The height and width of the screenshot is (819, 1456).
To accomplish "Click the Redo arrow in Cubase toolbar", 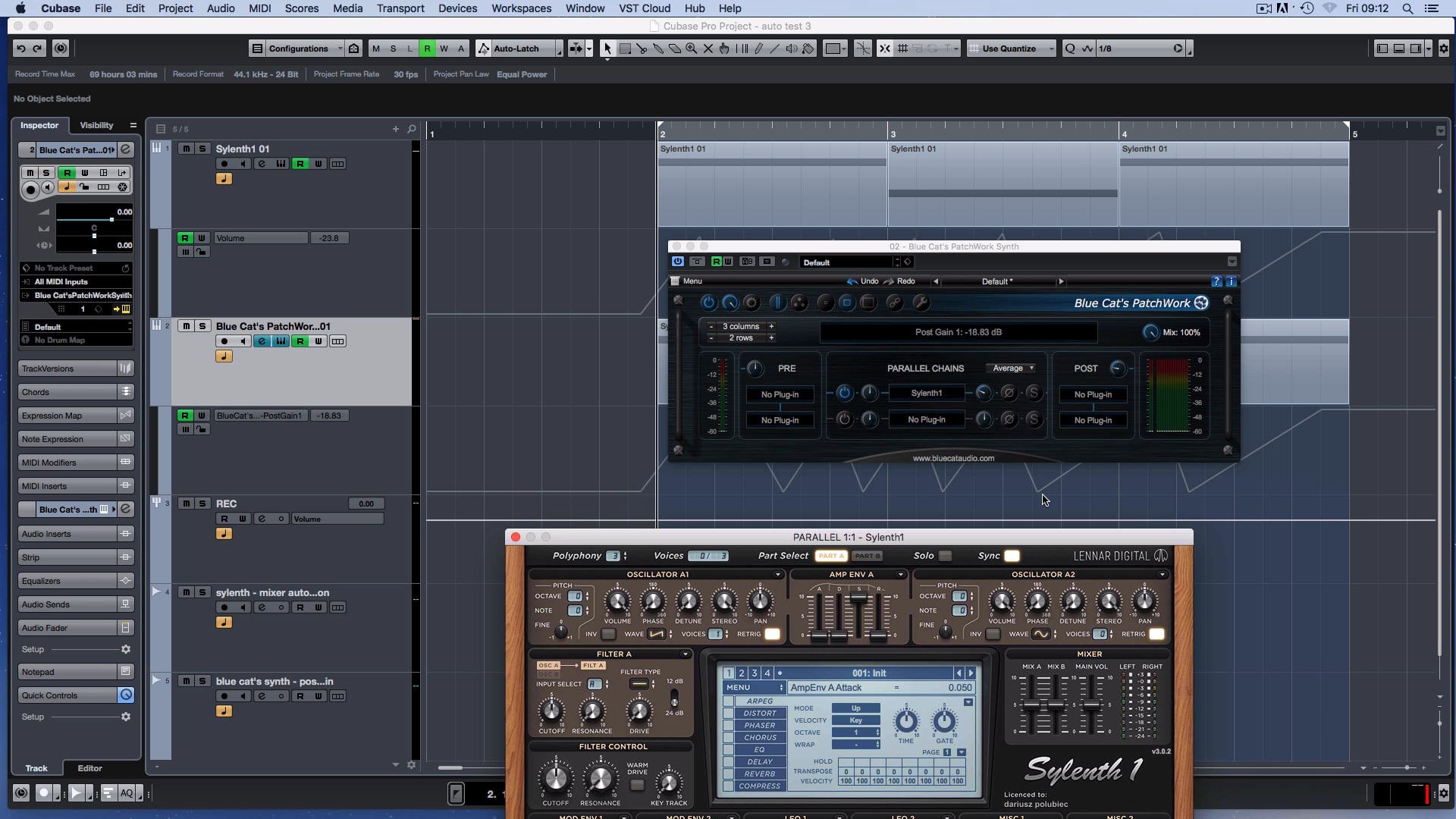I will click(37, 49).
